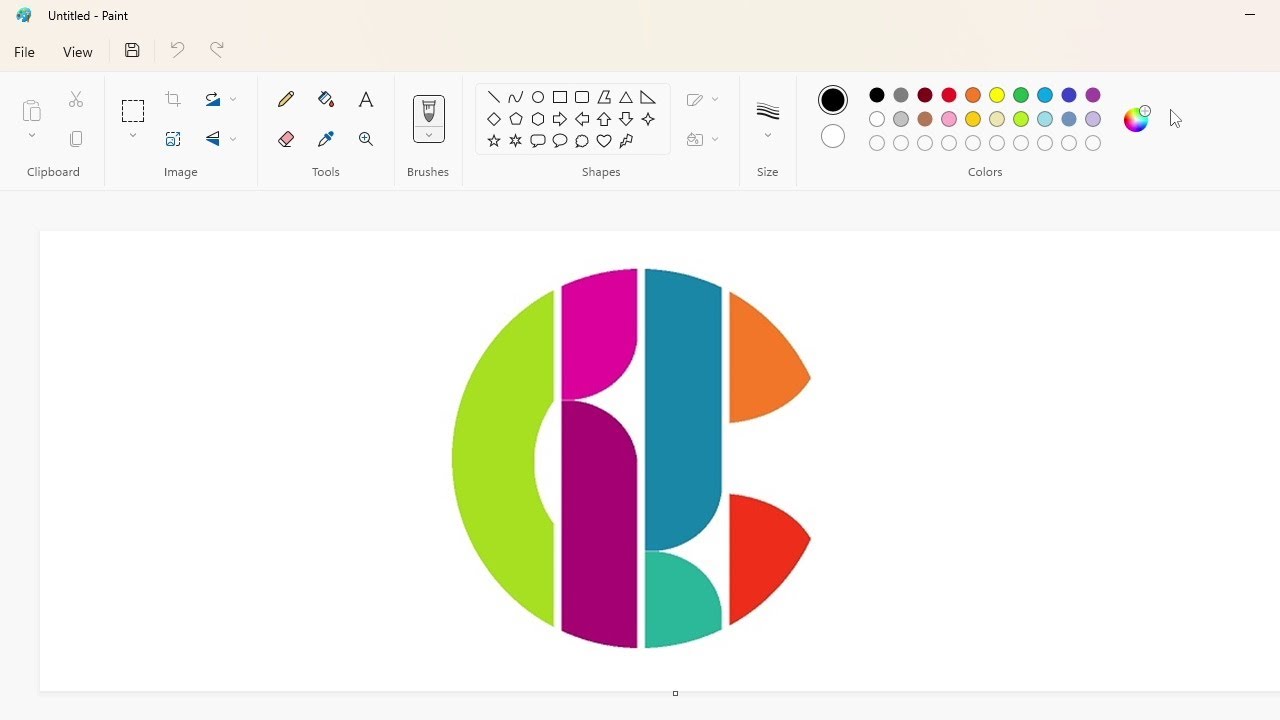Select the Pencil tool
Image resolution: width=1280 pixels, height=720 pixels.
286,99
